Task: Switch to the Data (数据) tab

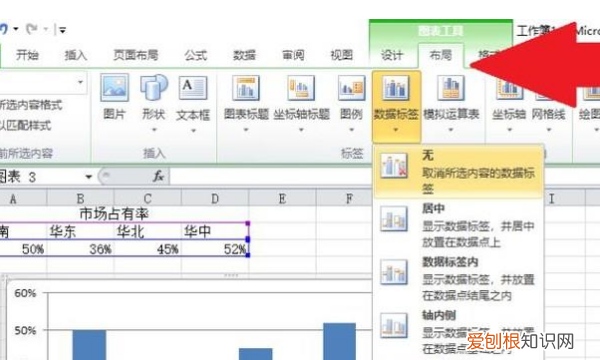Action: 245,55
